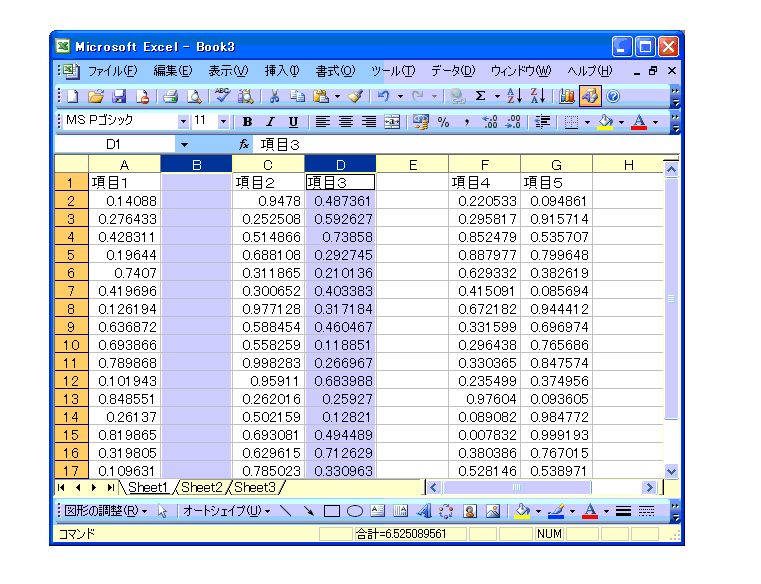This screenshot has width=761, height=584.
Task: Click the AutoSum sigma icon
Action: [x=480, y=96]
